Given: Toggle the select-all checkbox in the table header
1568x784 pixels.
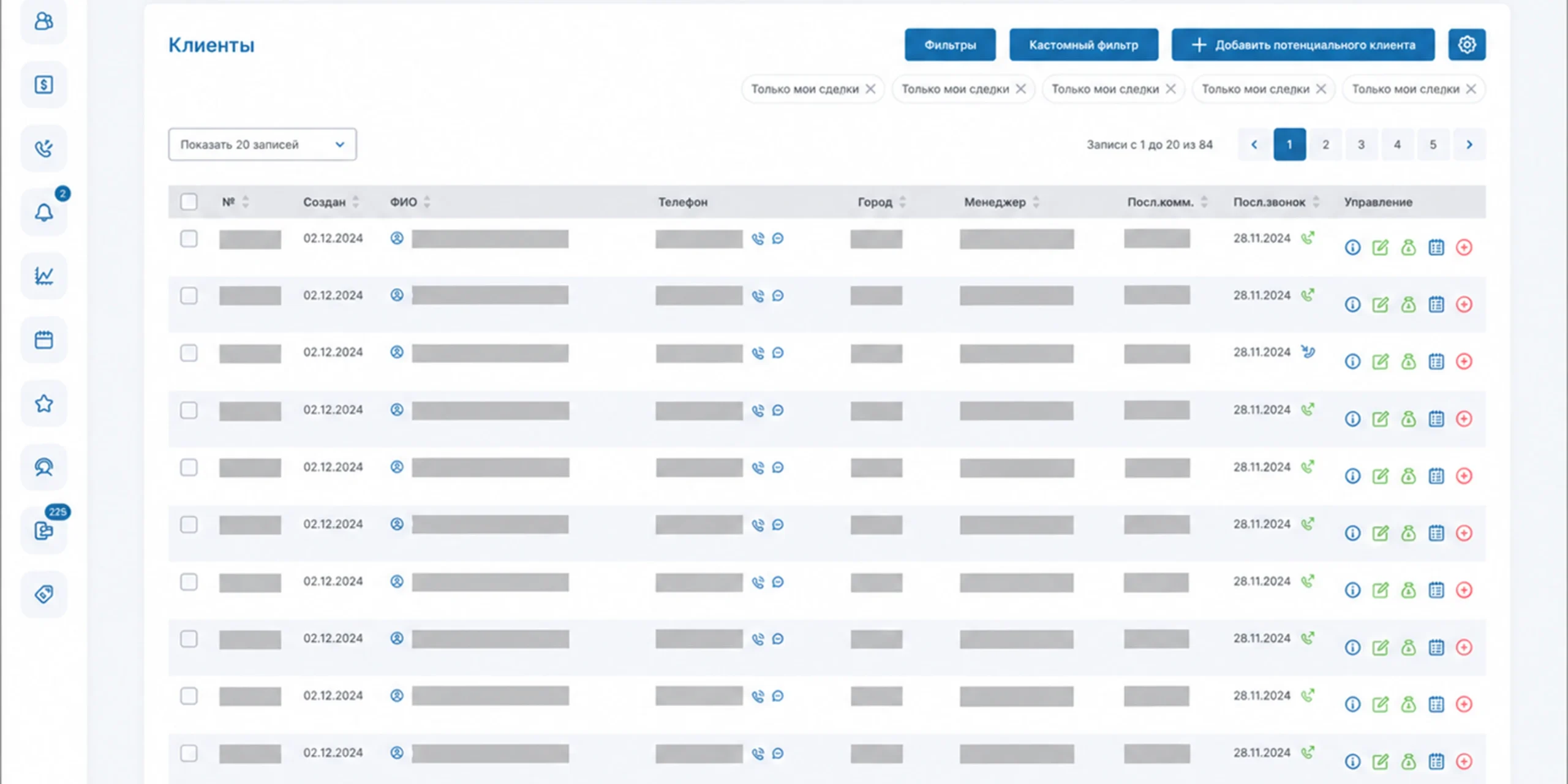Looking at the screenshot, I should click(189, 202).
